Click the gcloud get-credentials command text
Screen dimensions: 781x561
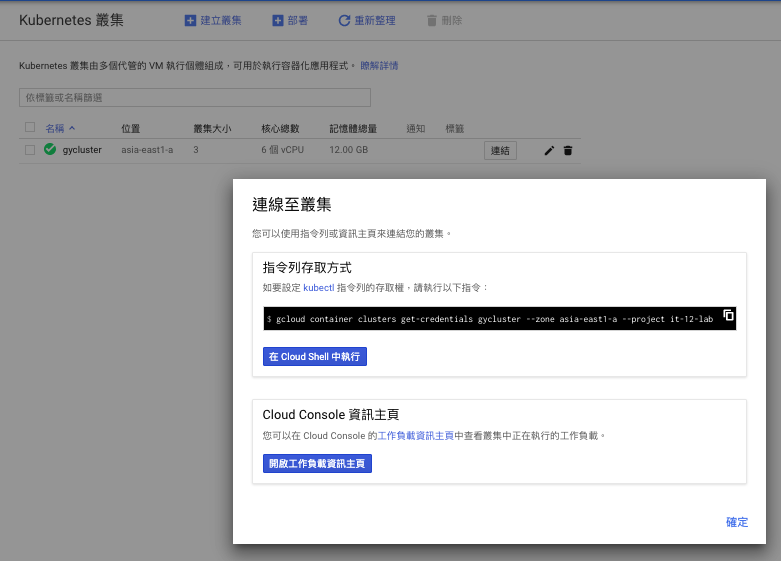click(x=494, y=319)
